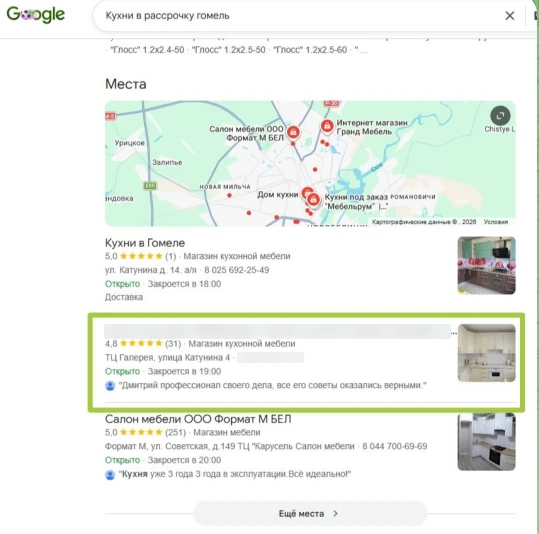Open Салон мебели ООО Формат М БЕЛ listing
This screenshot has height=534, width=539.
pos(198,419)
